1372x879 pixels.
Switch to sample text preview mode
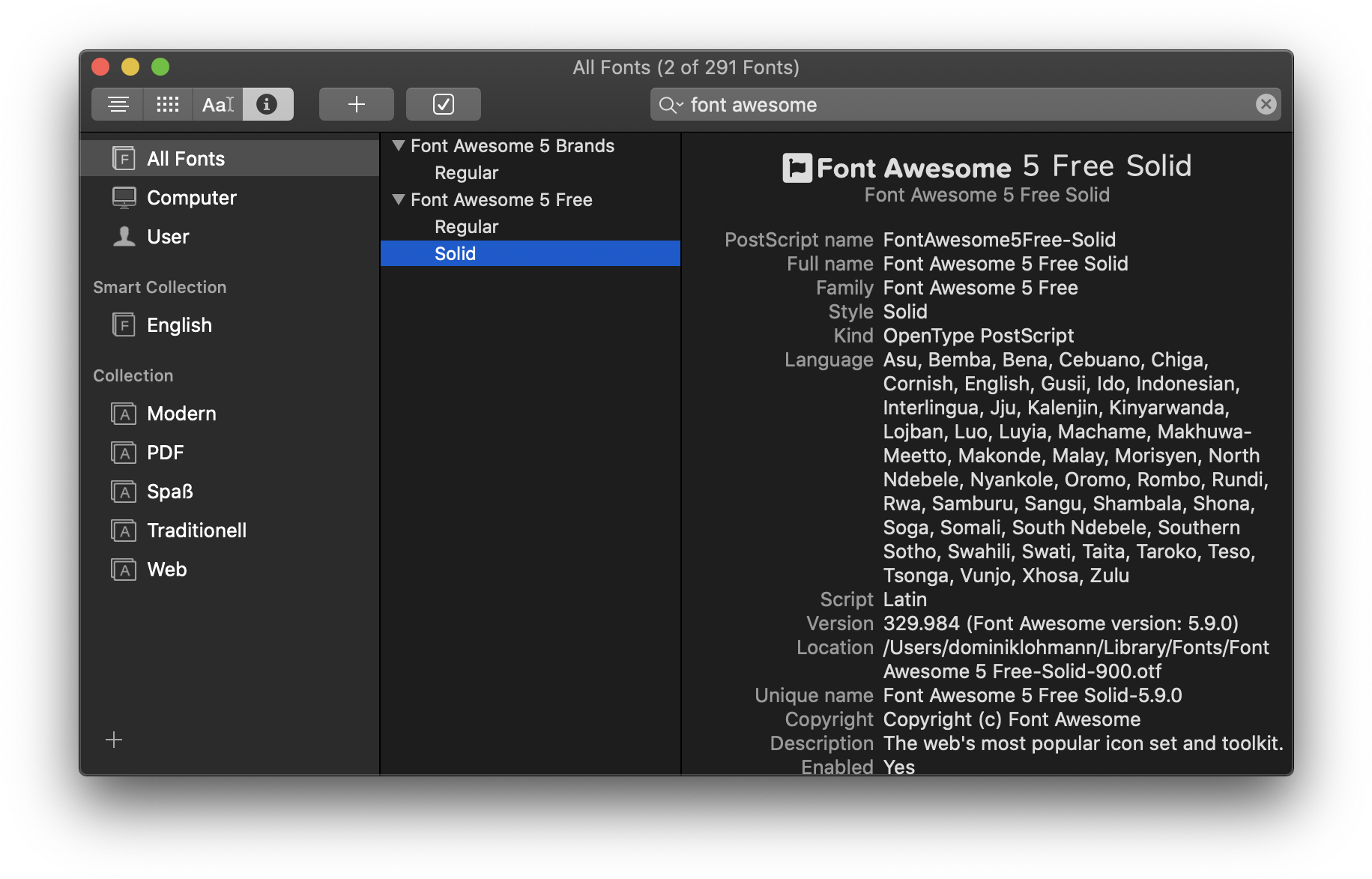click(x=118, y=104)
